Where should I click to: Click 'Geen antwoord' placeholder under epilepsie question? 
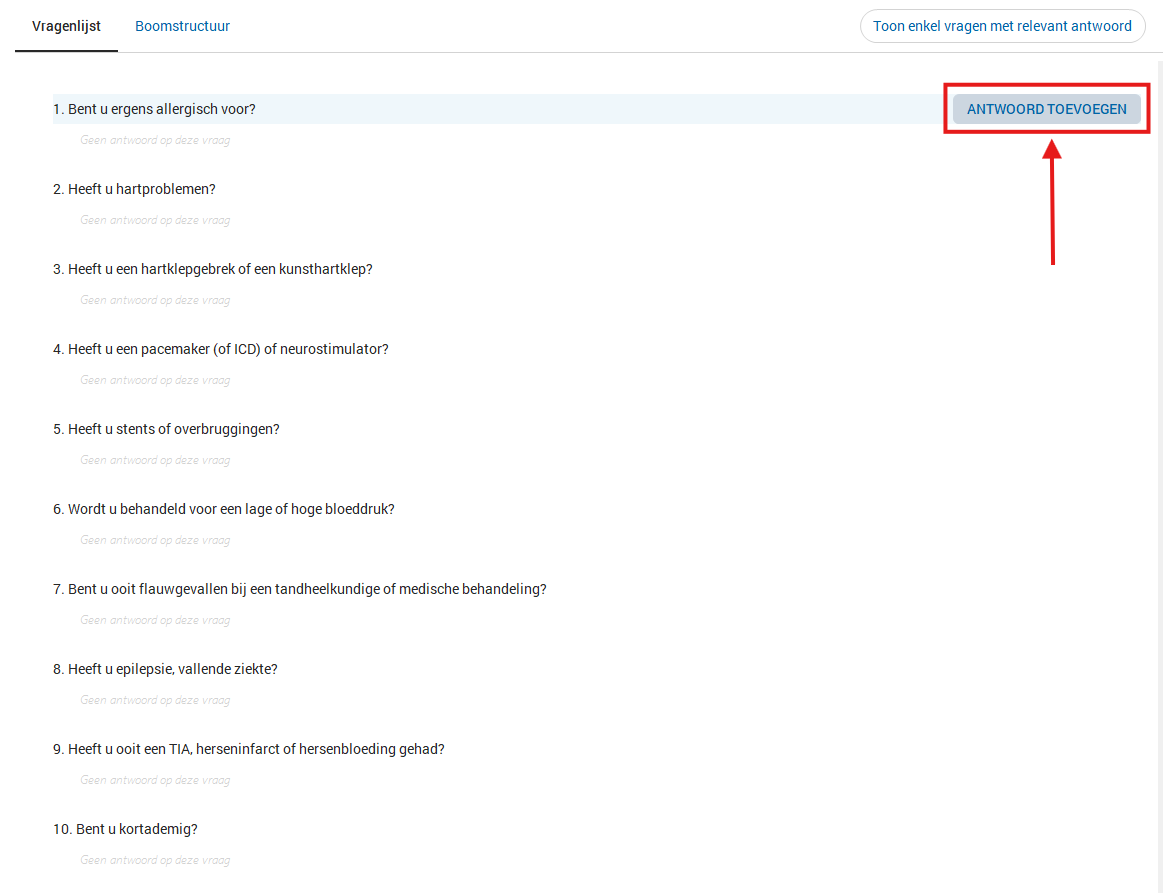(155, 700)
